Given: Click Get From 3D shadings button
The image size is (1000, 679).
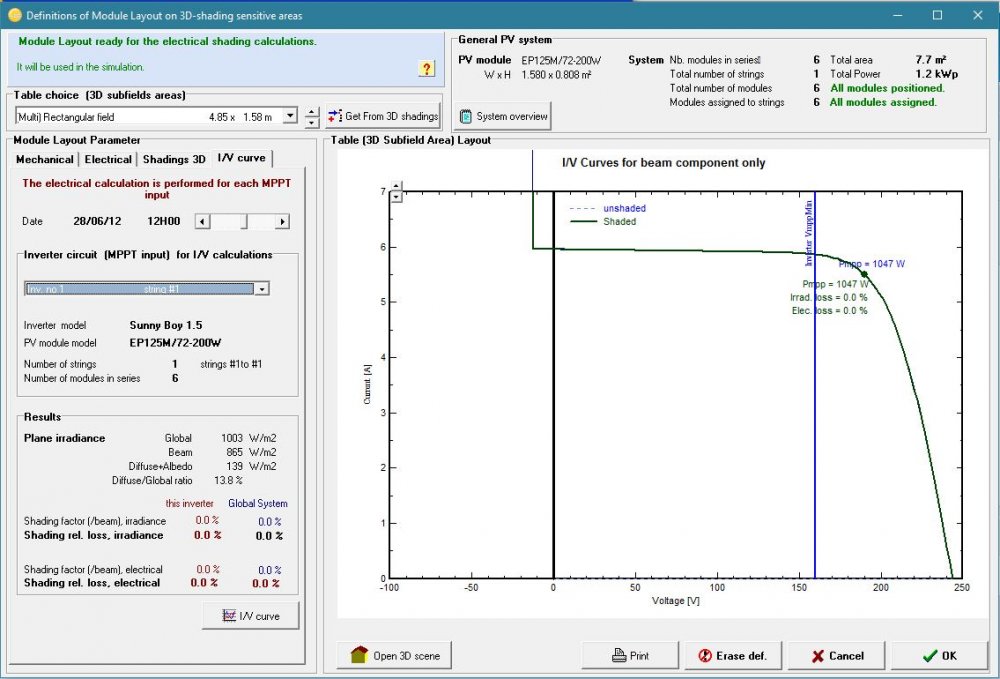Looking at the screenshot, I should (x=384, y=117).
